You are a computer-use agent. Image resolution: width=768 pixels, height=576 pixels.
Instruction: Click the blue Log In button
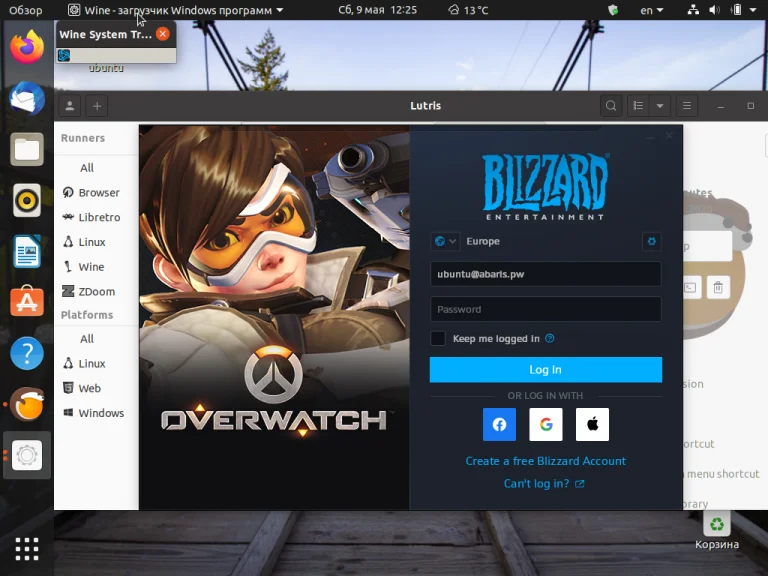point(546,369)
